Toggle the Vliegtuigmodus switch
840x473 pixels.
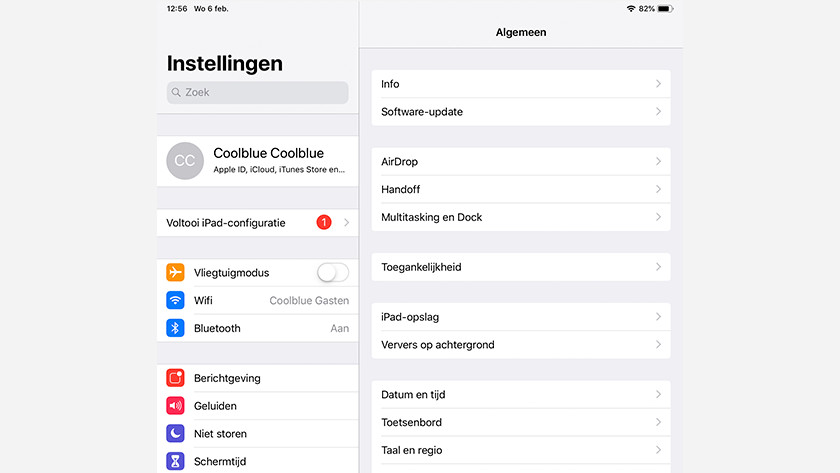(x=333, y=273)
